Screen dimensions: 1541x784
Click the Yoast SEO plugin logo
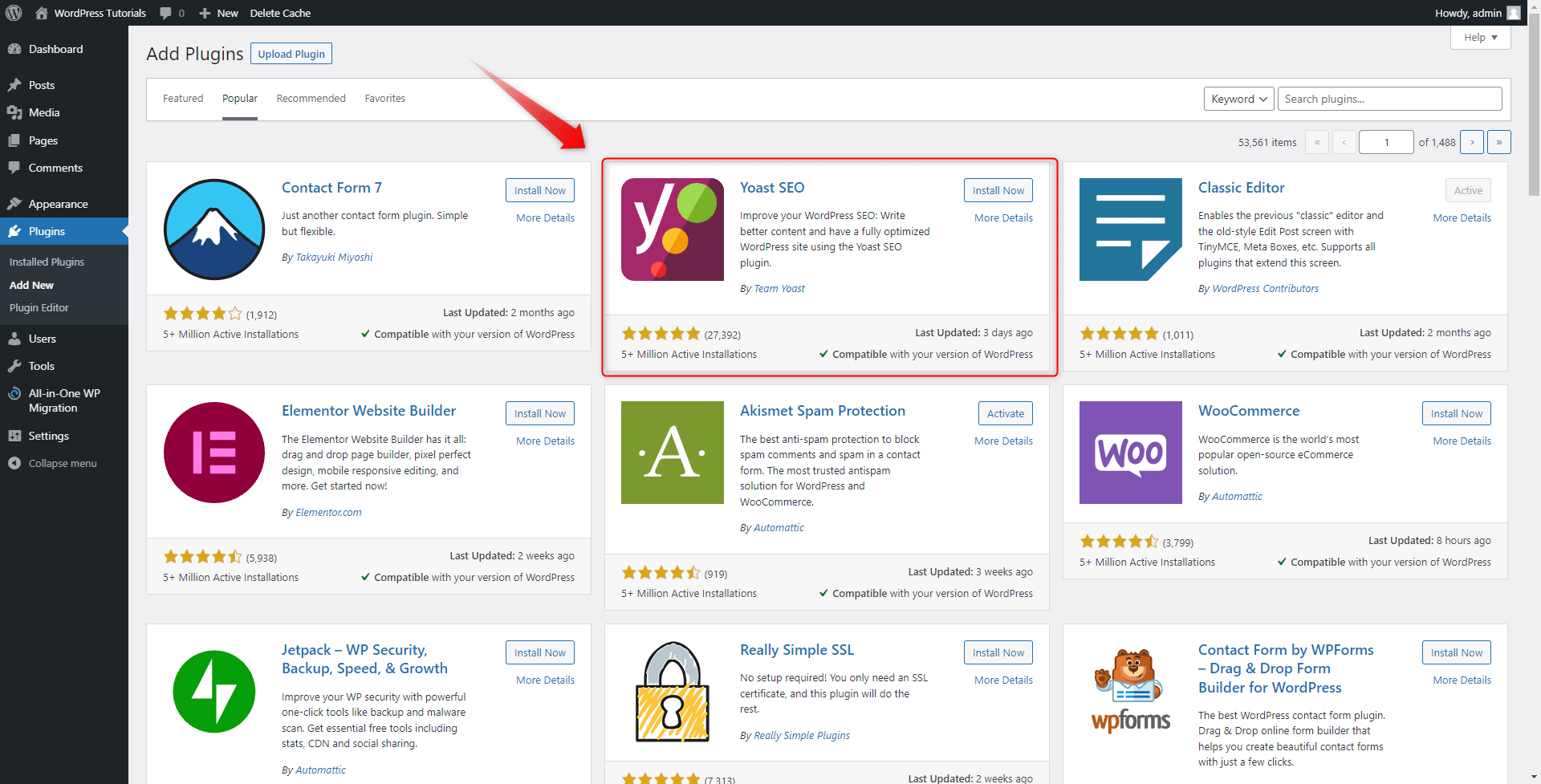coord(673,230)
